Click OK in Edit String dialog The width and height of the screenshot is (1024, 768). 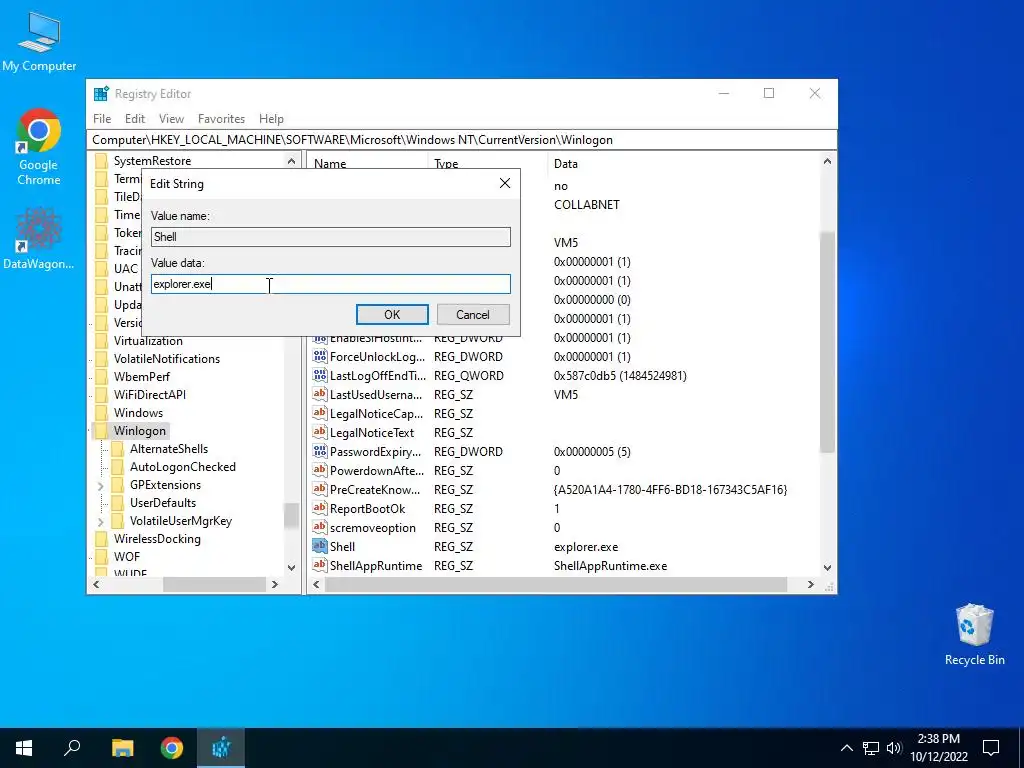392,315
